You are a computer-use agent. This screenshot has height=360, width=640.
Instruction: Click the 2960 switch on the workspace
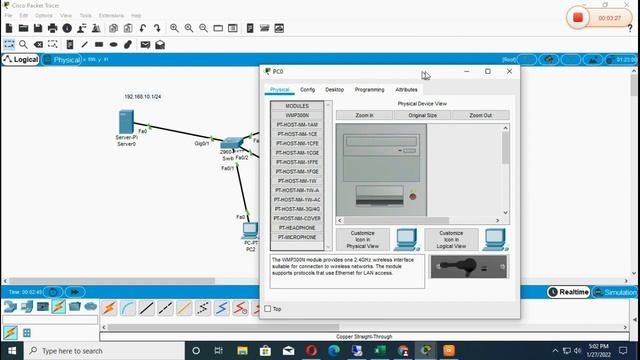231,143
